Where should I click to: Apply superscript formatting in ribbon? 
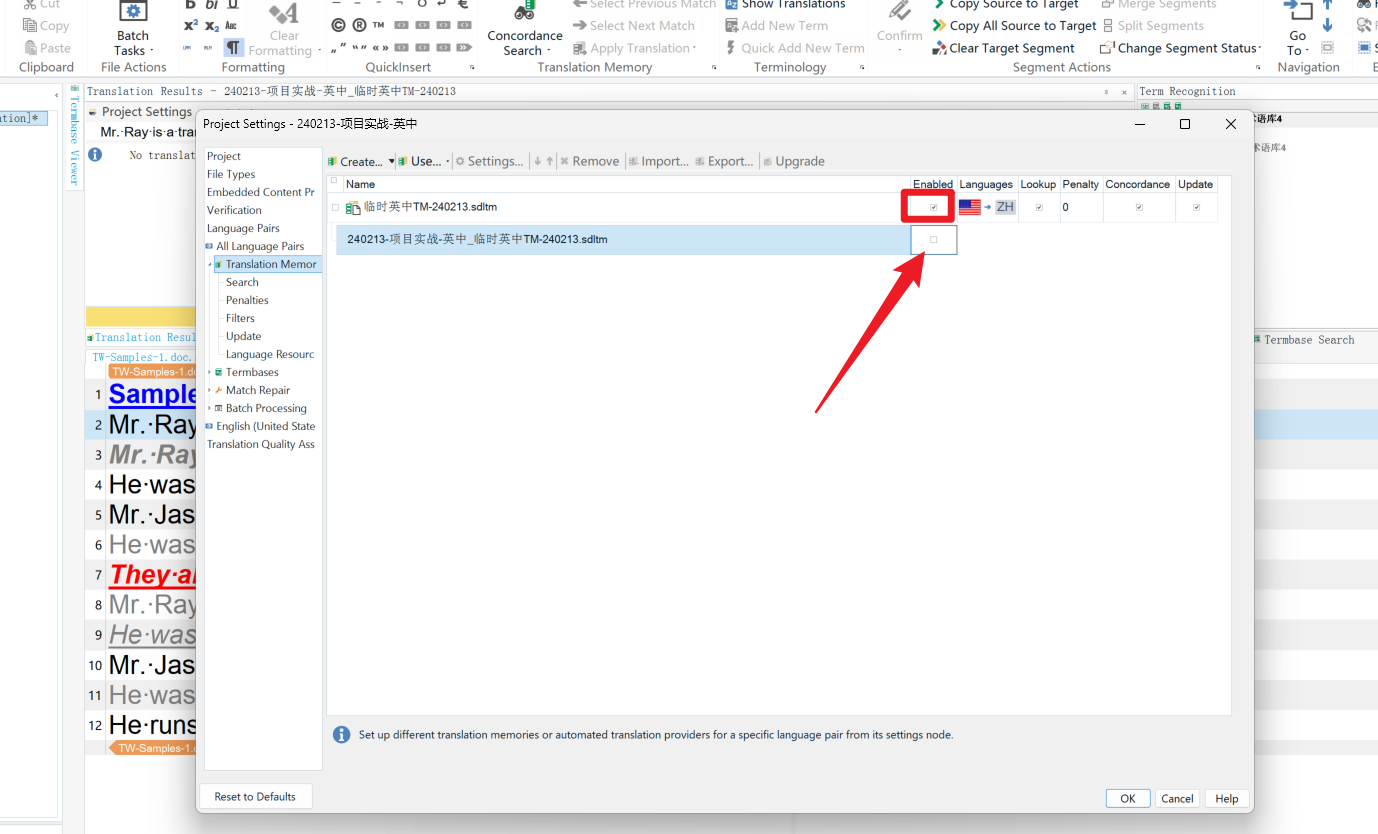click(190, 26)
